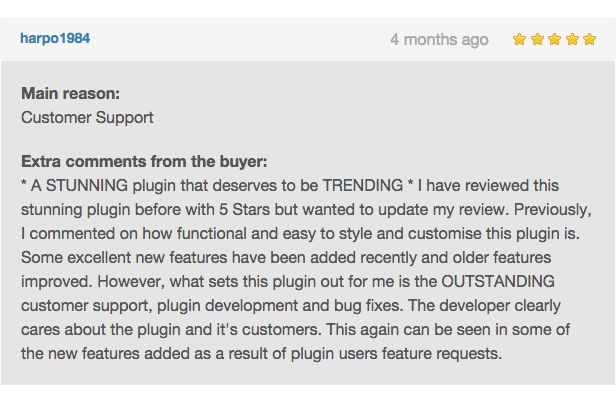
Task: Click the word OUTSTANDING in the review
Action: 498,281
